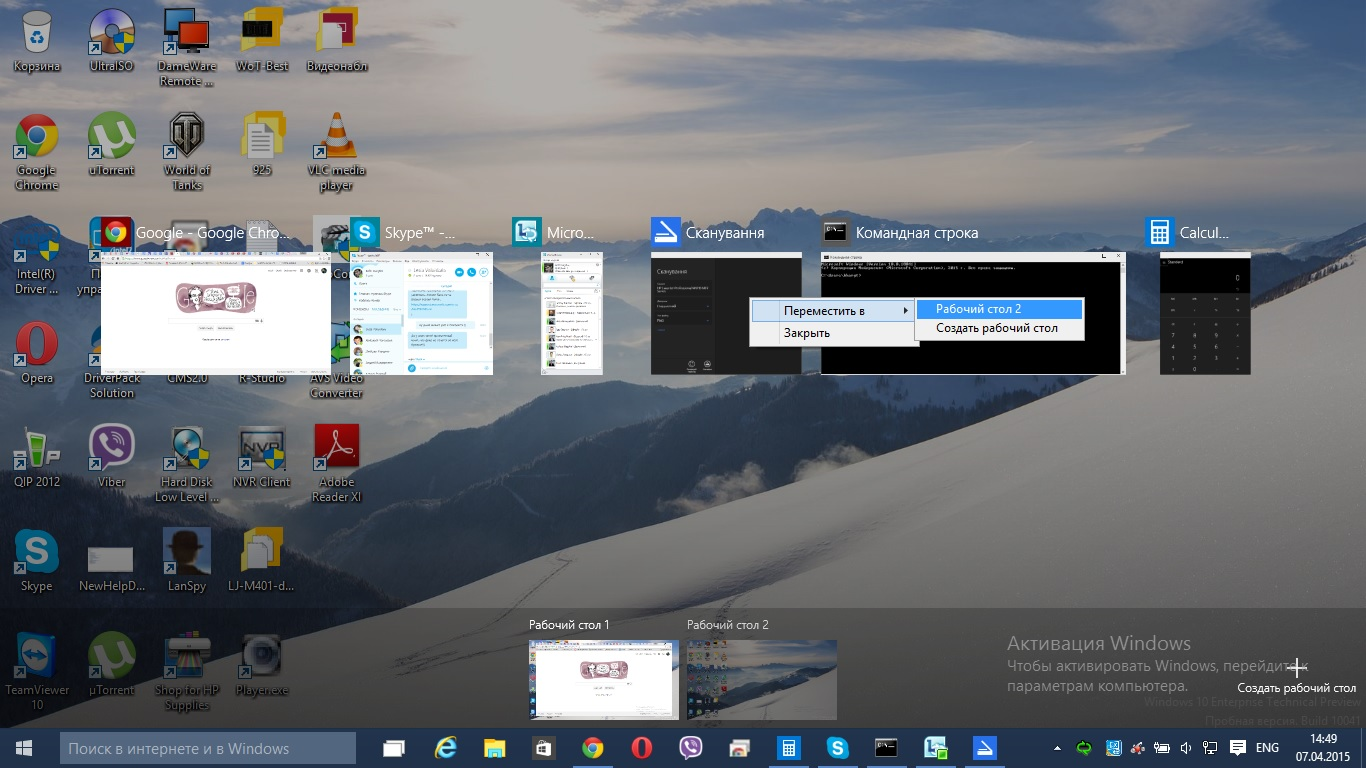1366x768 pixels.
Task: Select the Рабочий стол 1 desktop thumbnail
Action: [x=604, y=680]
